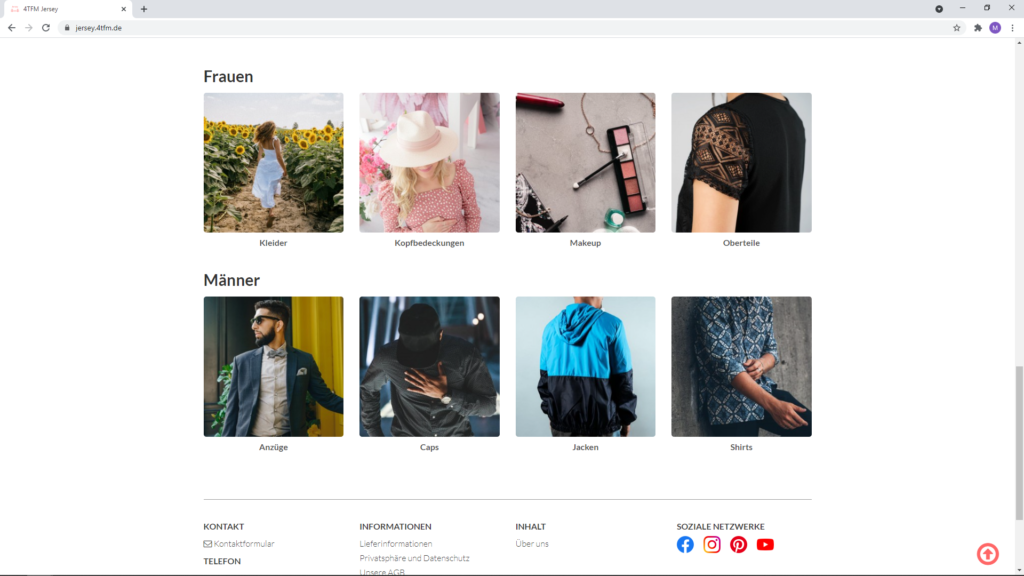The height and width of the screenshot is (576, 1024).
Task: Open the Pinterest social media icon
Action: [738, 545]
